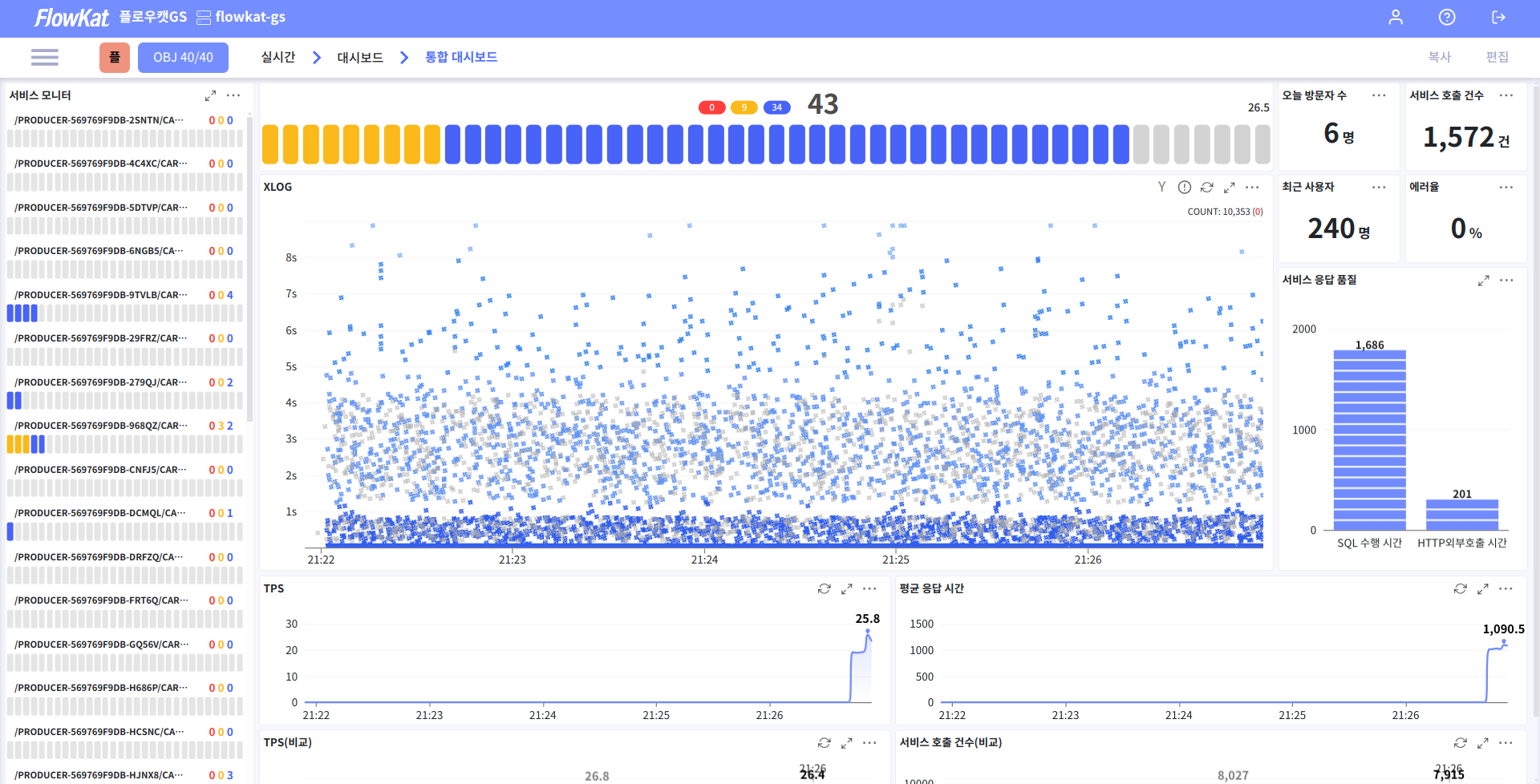Screen dimensions: 1540x784
Task: Maximize the 서비스 응답 품질 panel
Action: tap(1484, 280)
